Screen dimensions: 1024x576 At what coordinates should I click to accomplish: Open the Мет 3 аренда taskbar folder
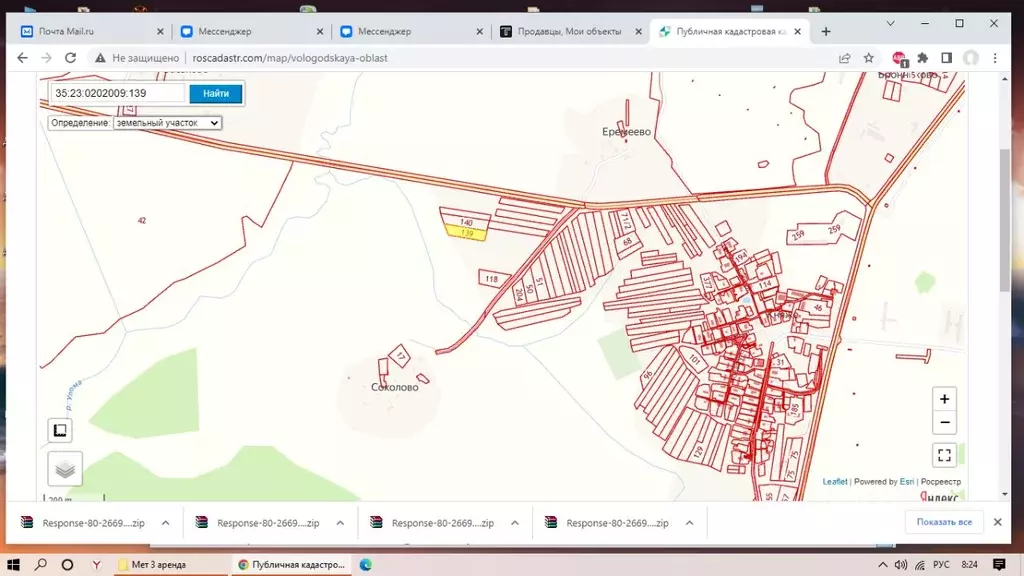click(x=159, y=565)
